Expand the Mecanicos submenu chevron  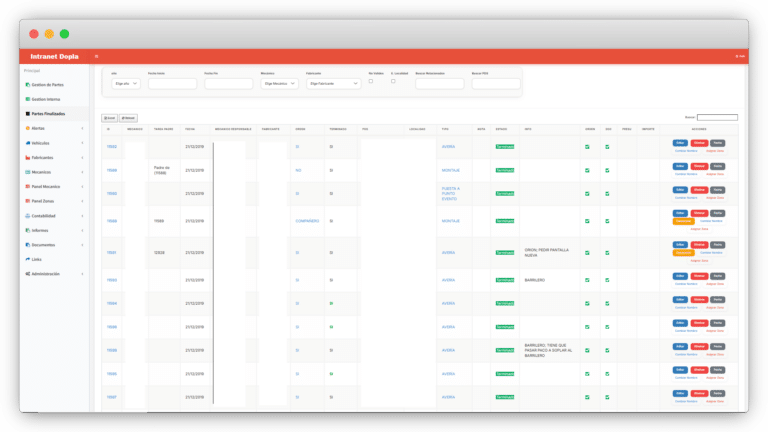click(x=82, y=172)
